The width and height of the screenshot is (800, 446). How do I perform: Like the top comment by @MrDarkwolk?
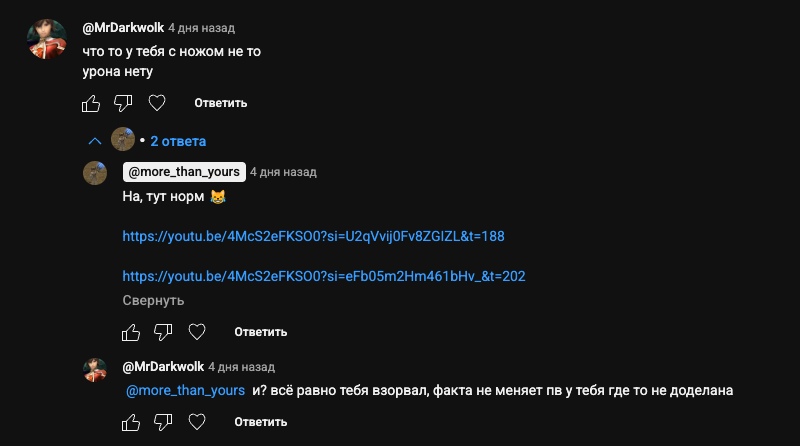click(91, 103)
